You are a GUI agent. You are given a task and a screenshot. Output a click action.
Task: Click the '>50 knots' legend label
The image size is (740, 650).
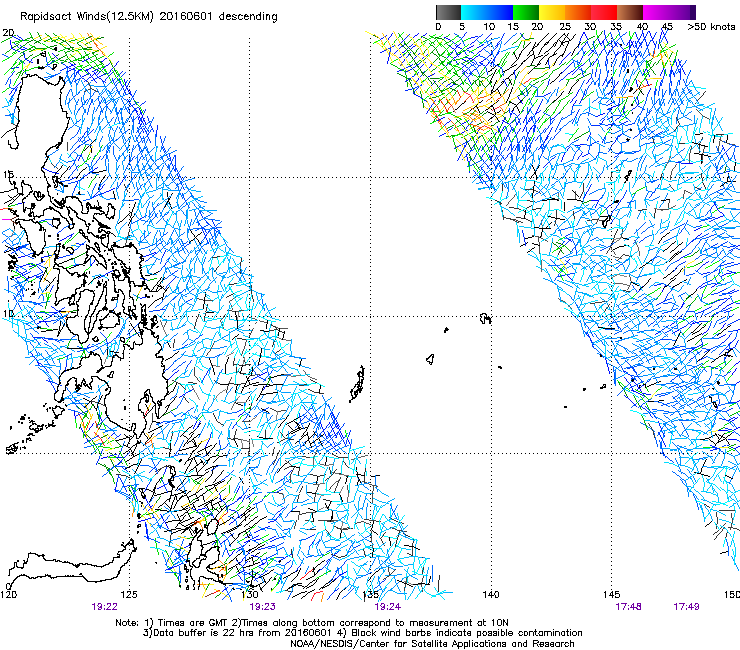[x=711, y=26]
